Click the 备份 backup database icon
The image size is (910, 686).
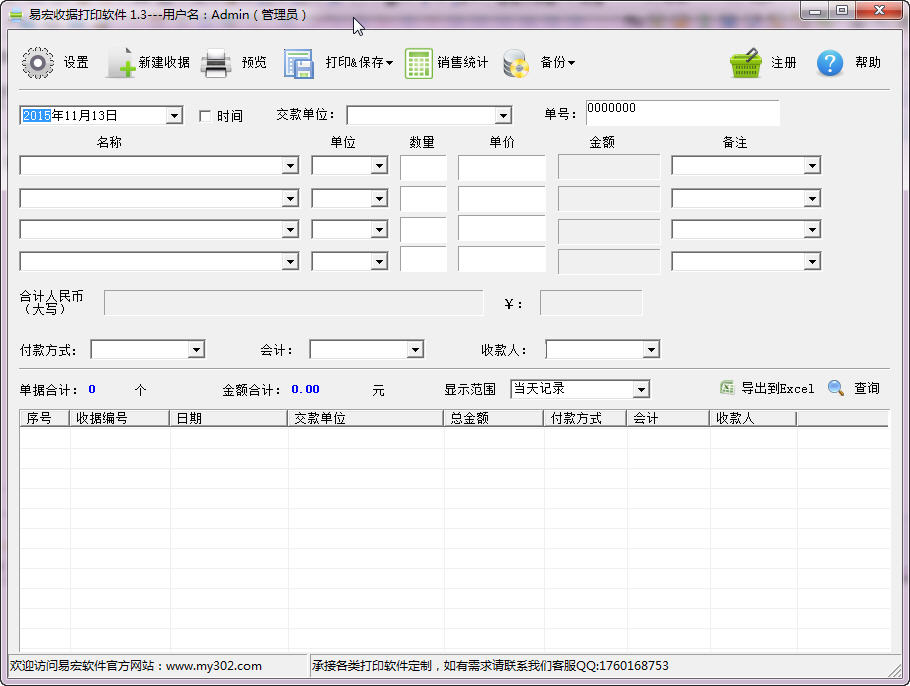[x=516, y=61]
